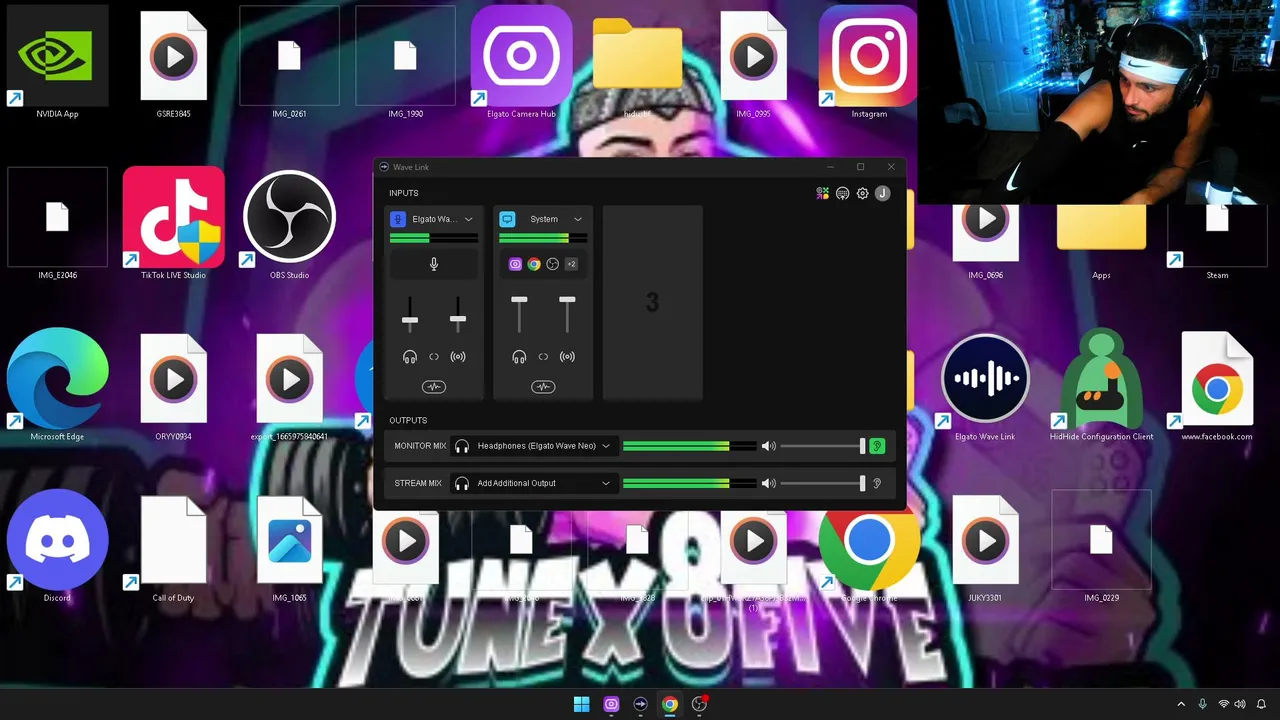Mute the Monitor Mix output speaker
Image resolution: width=1280 pixels, height=720 pixels.
pos(768,446)
